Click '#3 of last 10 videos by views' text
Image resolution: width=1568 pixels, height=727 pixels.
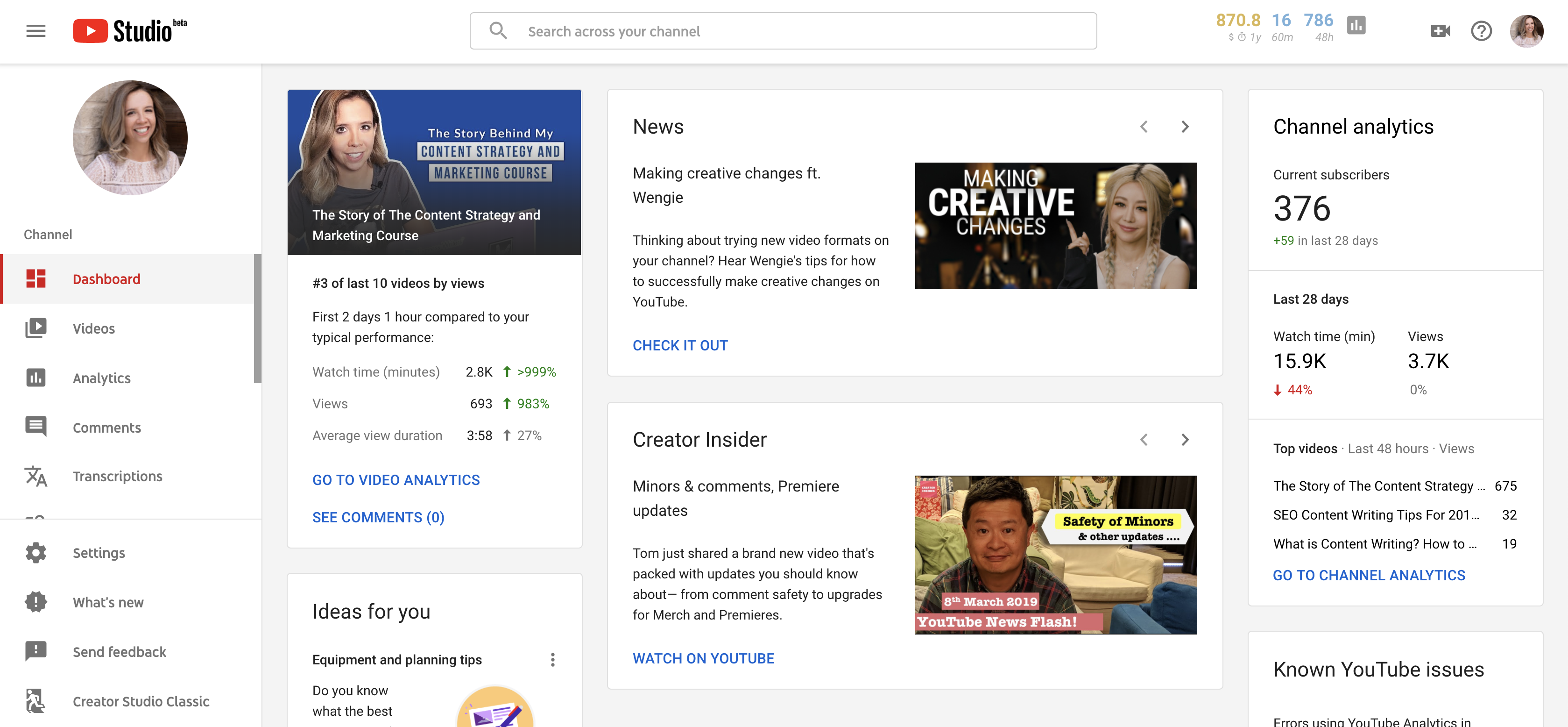click(398, 283)
